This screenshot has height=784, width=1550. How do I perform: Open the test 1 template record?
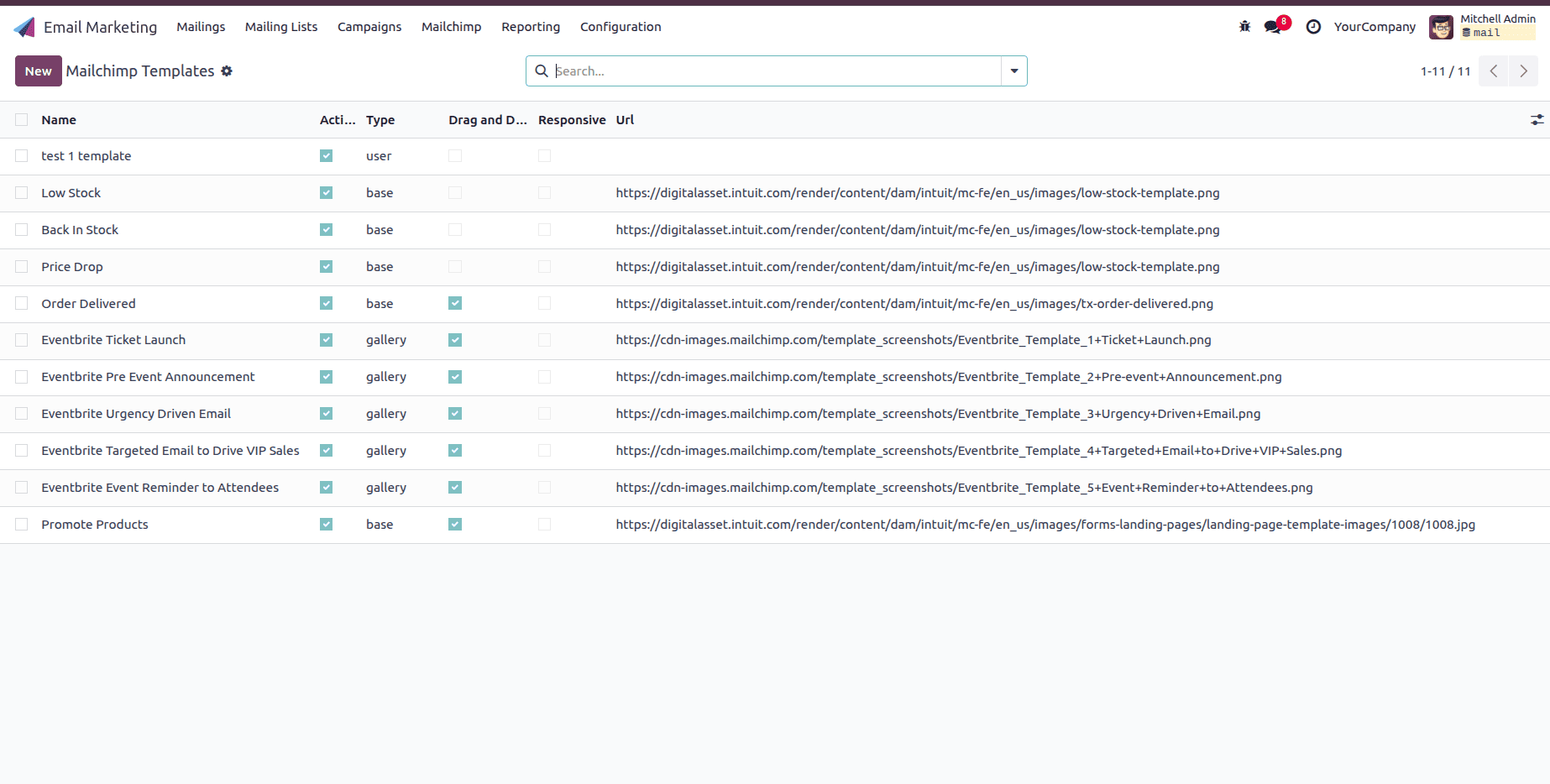[86, 156]
